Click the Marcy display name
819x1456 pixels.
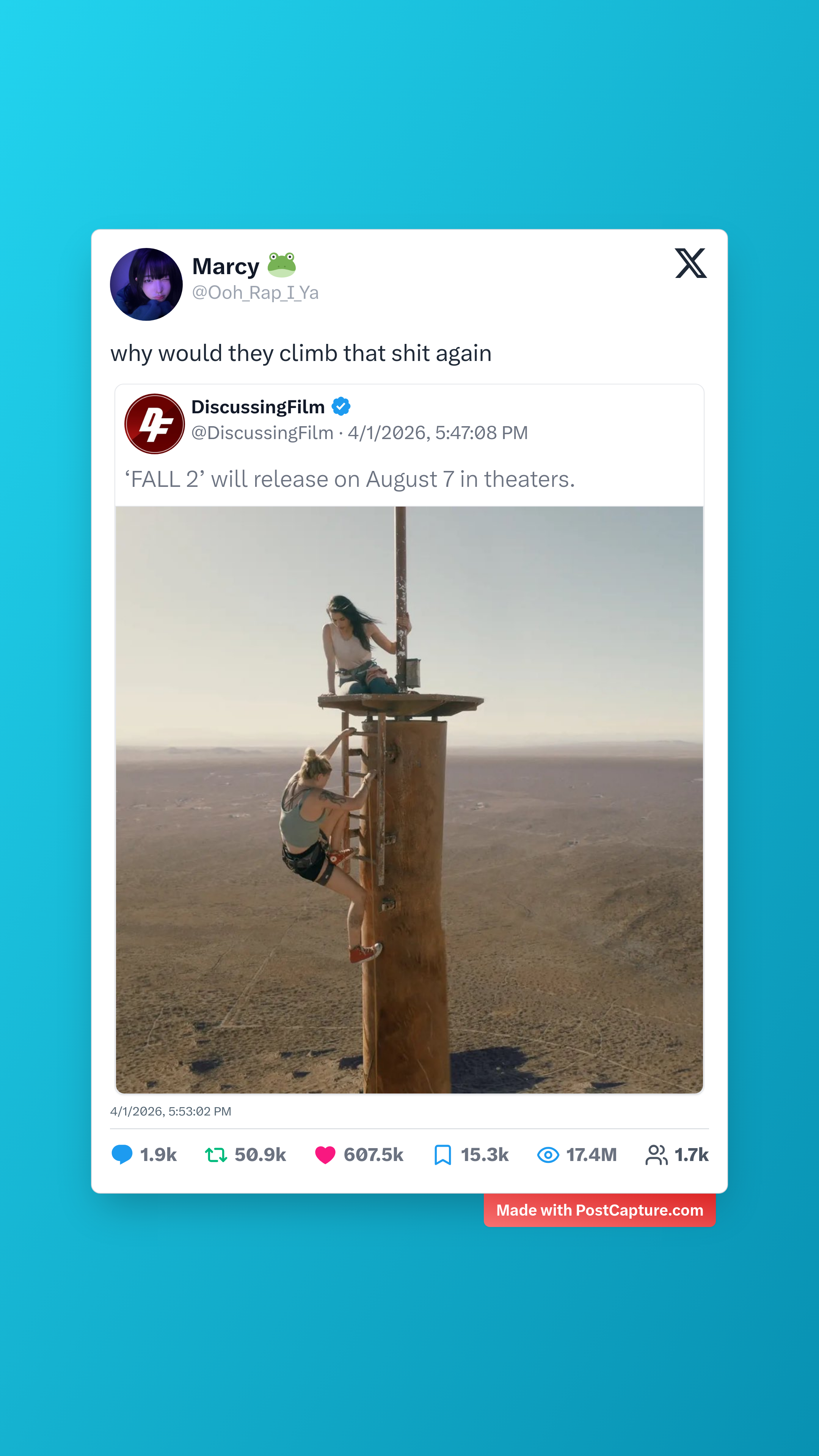point(226,266)
